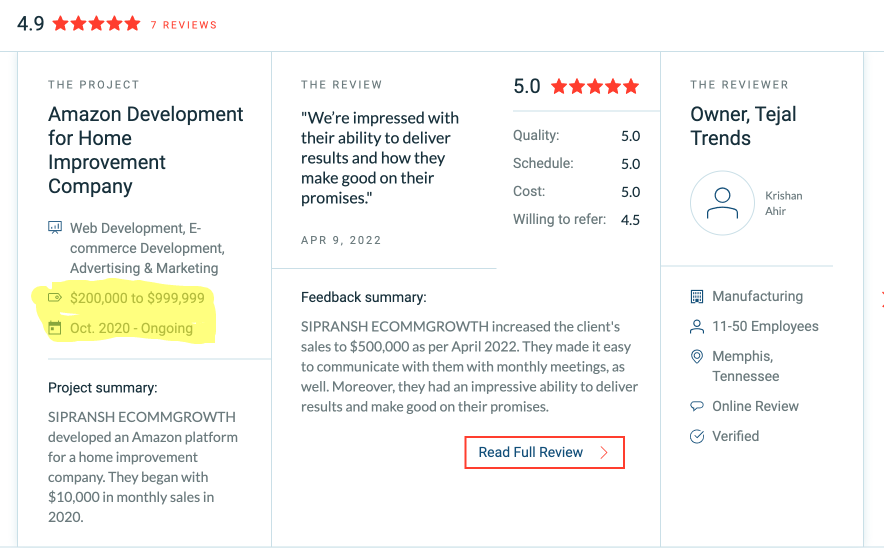Click the speech bubble icon by Online Review
This screenshot has width=884, height=554.
coord(697,407)
